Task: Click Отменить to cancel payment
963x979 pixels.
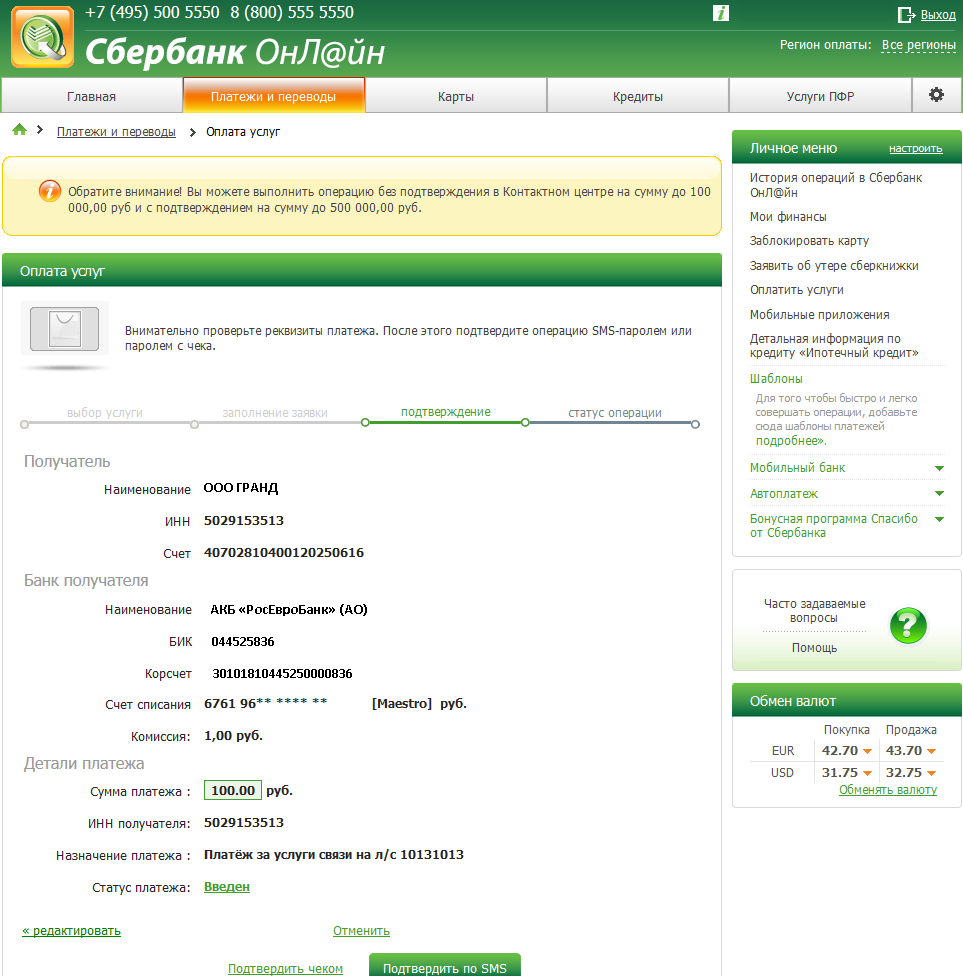Action: tap(361, 930)
